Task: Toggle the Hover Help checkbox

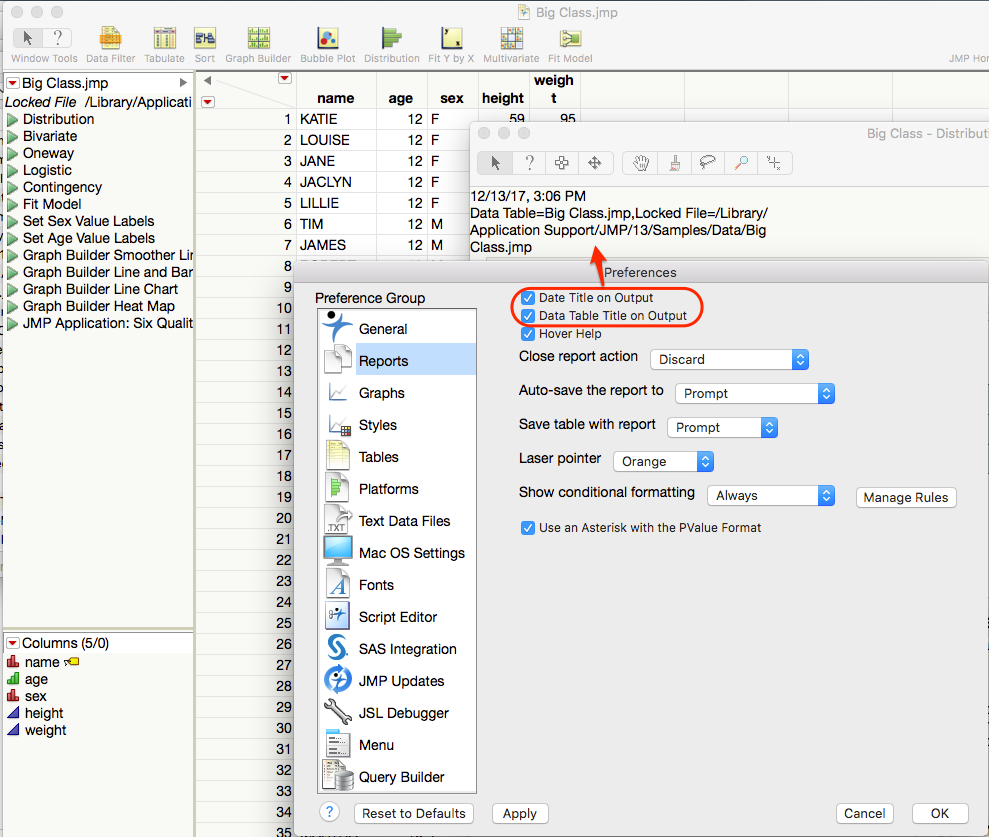Action: coord(528,334)
